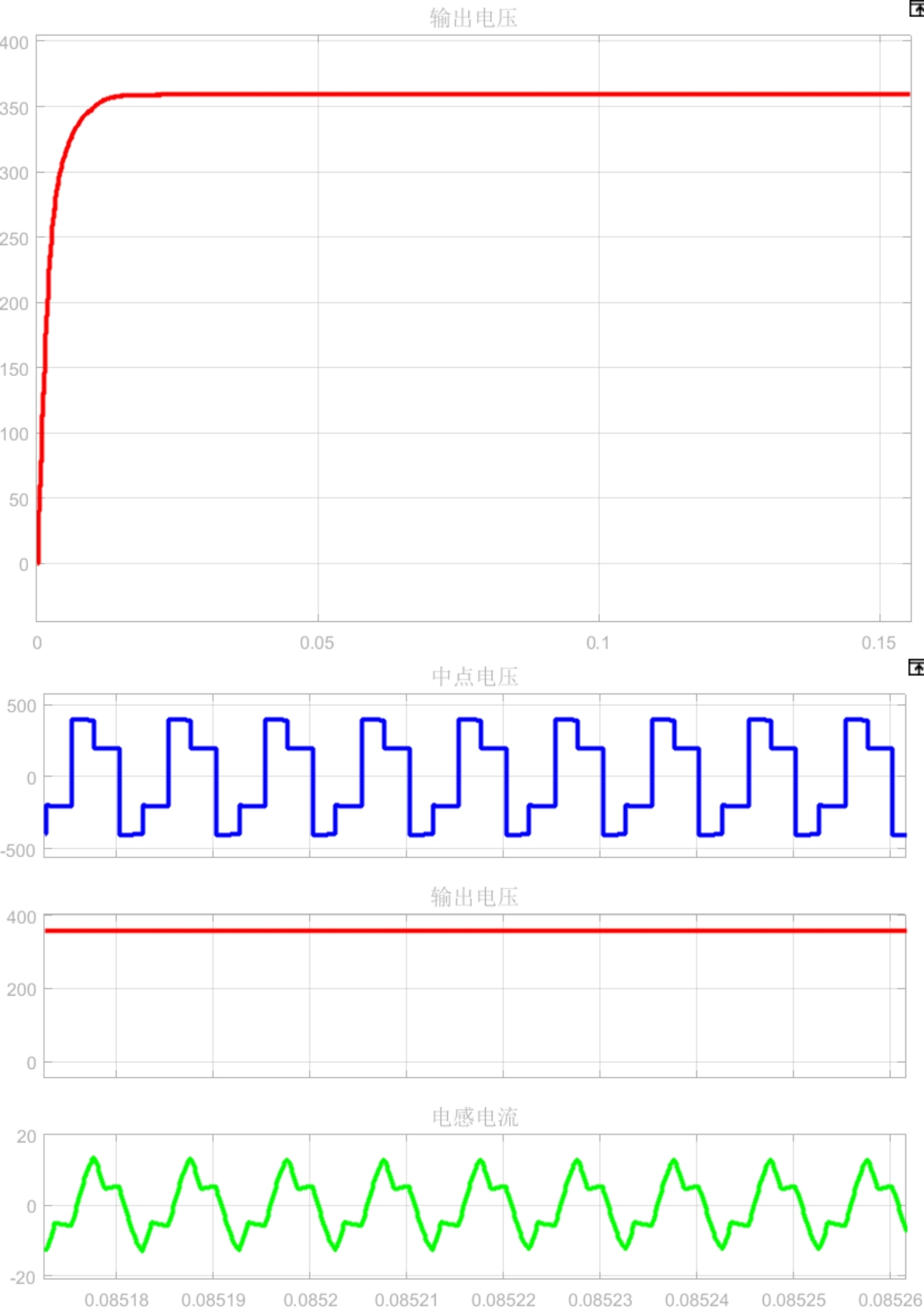Click the 0.08521 time-axis label
This screenshot has height=1315, width=924.
coord(406,1300)
